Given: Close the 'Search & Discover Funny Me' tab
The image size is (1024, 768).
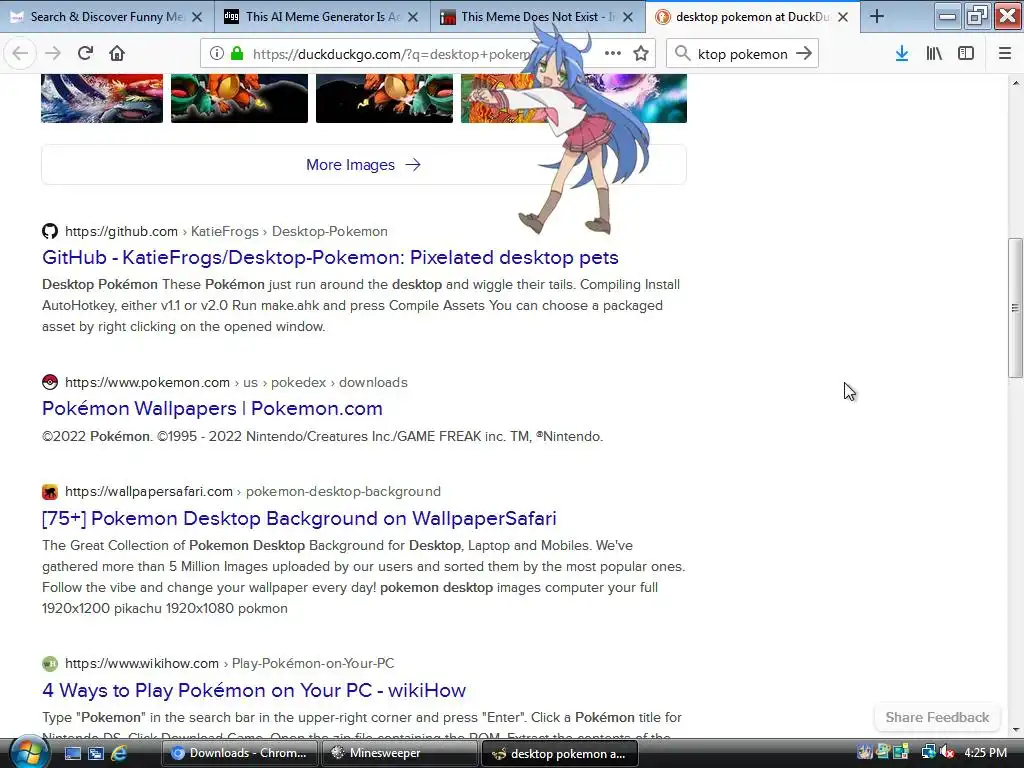Looking at the screenshot, I should 197,17.
